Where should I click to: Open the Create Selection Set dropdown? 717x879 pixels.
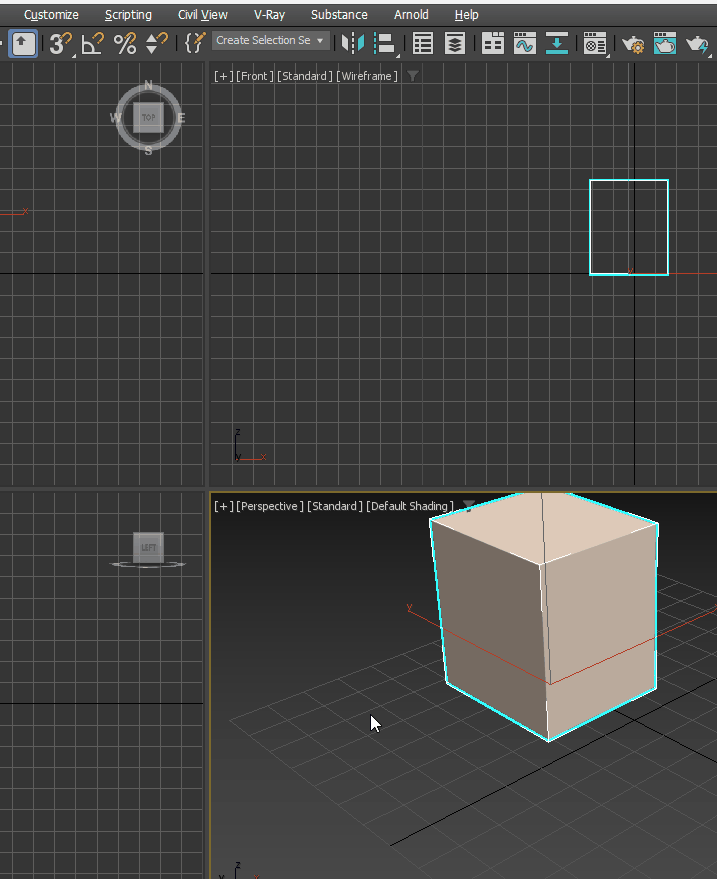tap(270, 40)
